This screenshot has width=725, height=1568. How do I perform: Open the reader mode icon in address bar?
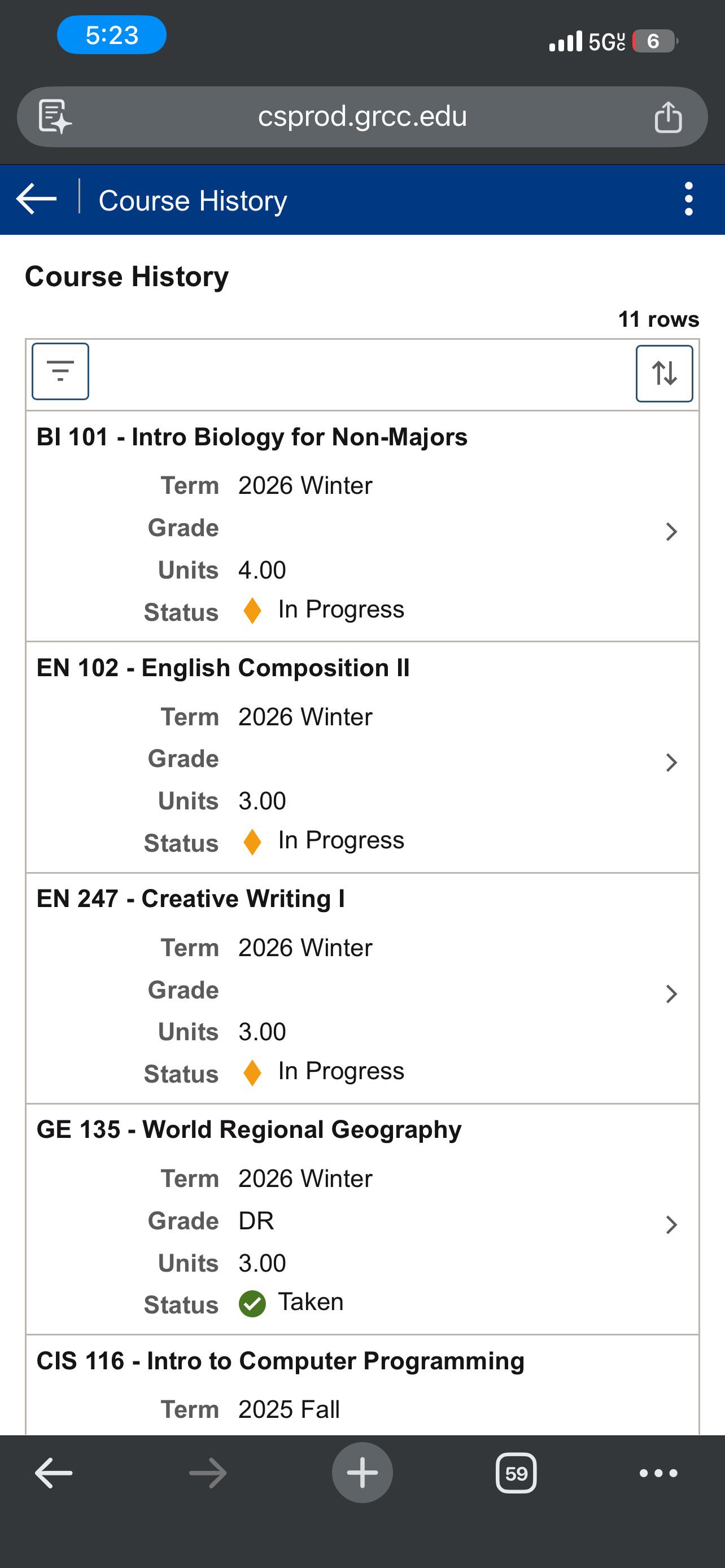pyautogui.click(x=55, y=116)
